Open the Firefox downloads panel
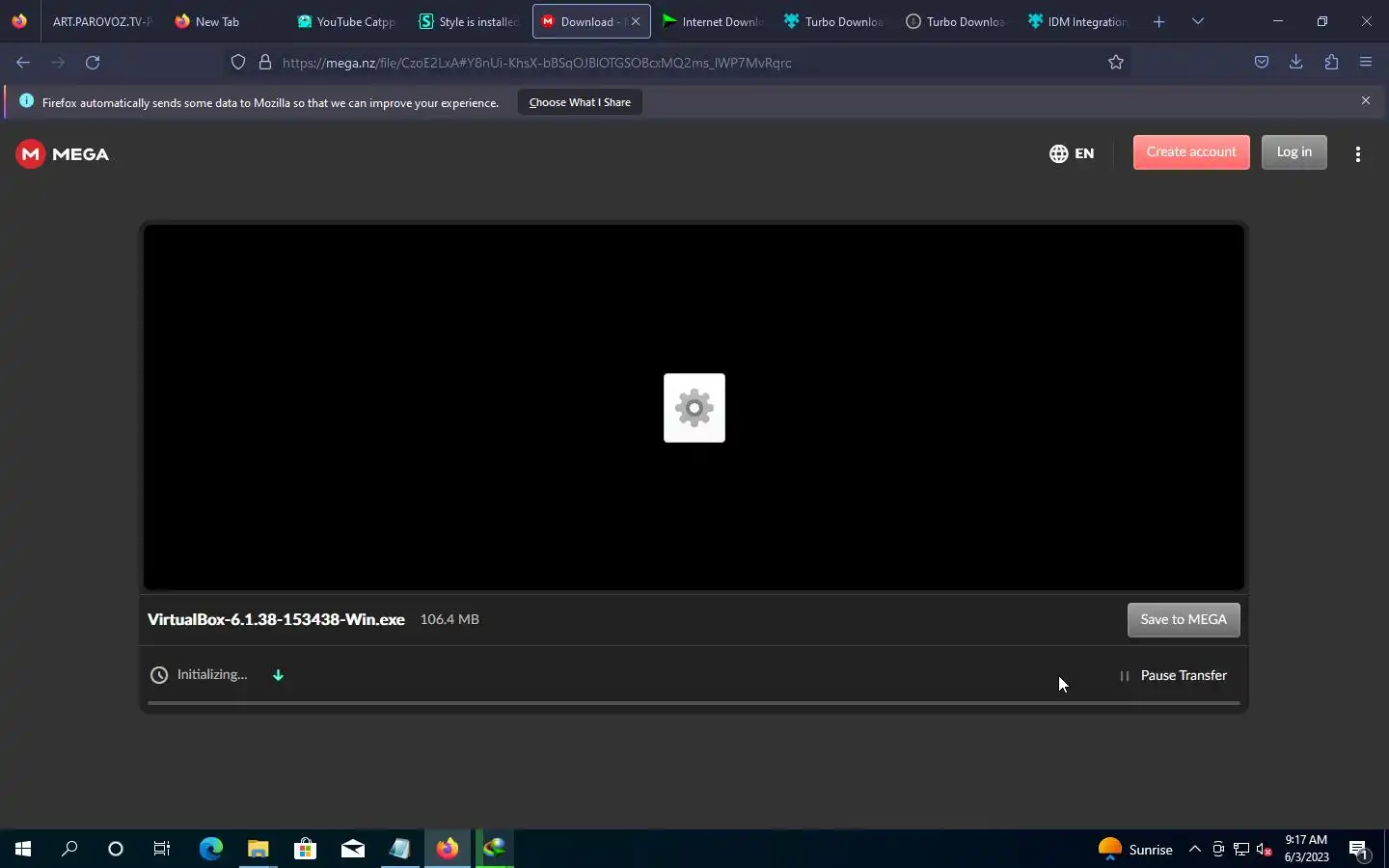The width and height of the screenshot is (1389, 868). click(x=1296, y=63)
